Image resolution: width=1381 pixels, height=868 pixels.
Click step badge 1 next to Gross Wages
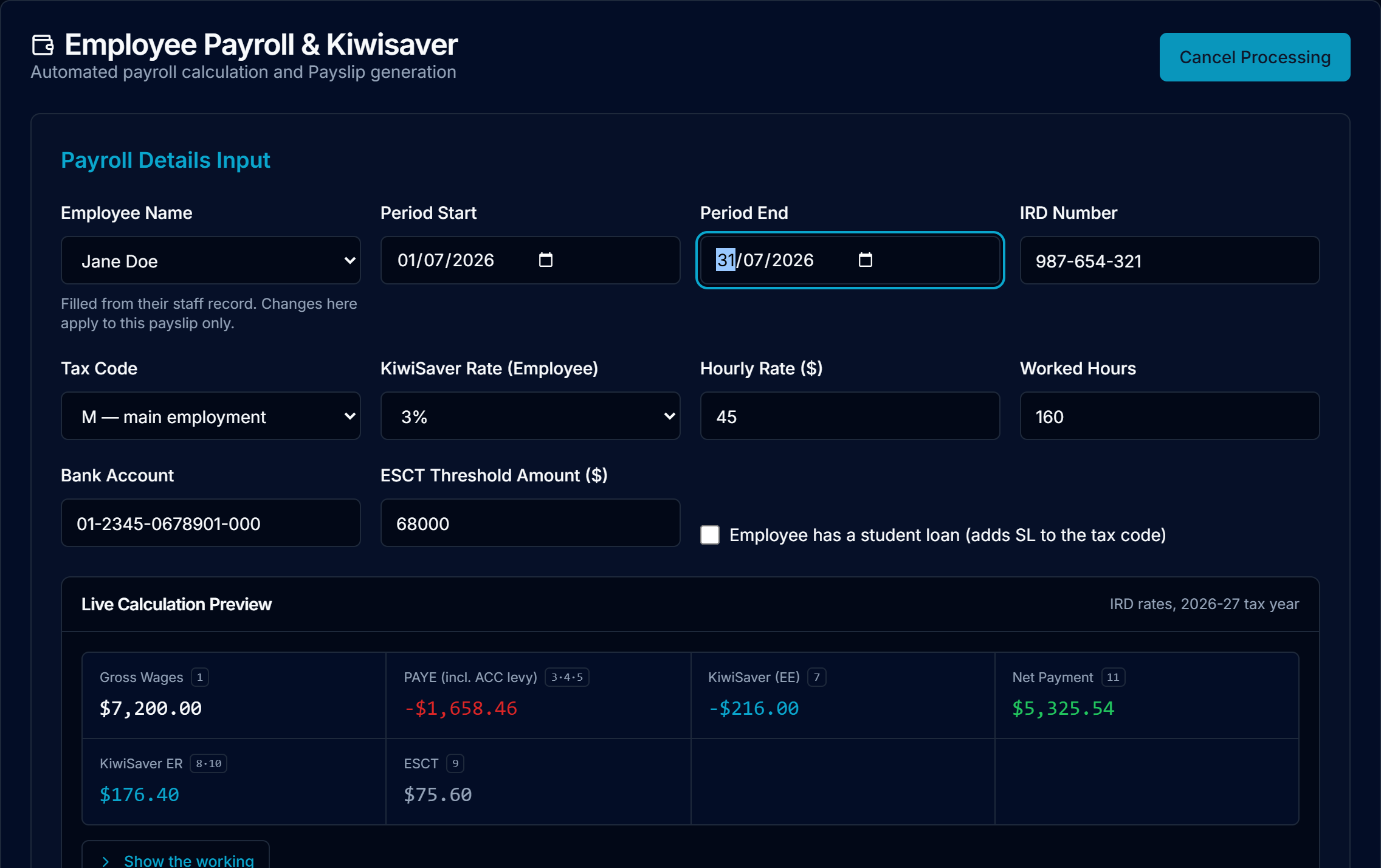[200, 677]
